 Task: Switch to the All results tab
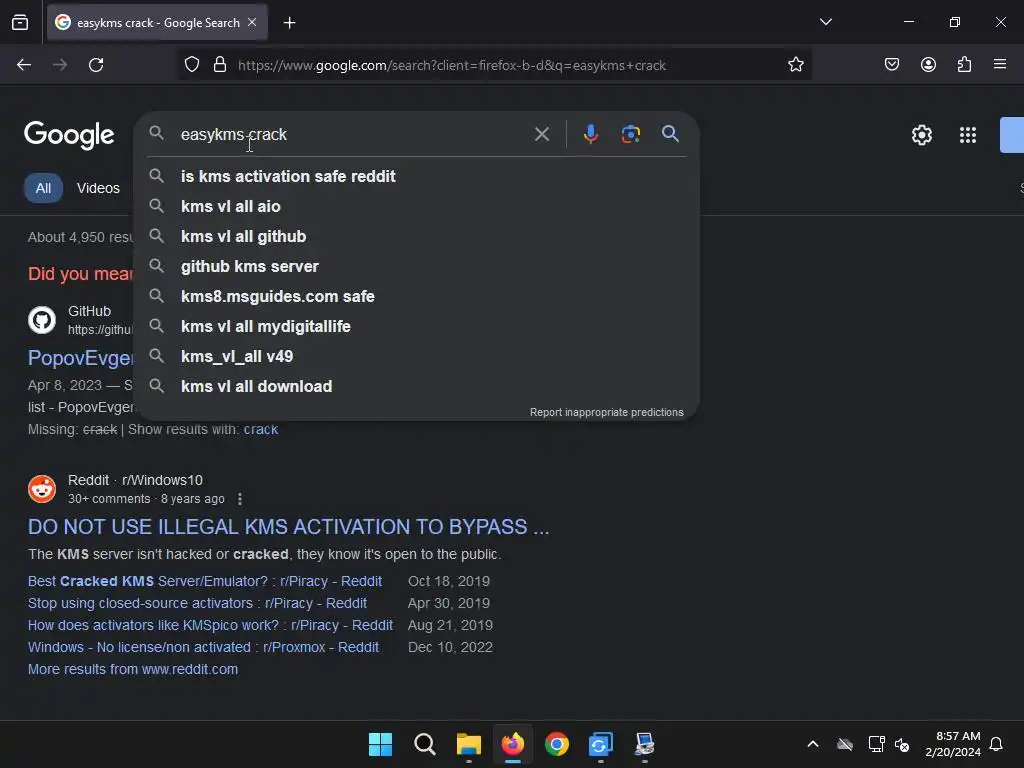pyautogui.click(x=43, y=188)
